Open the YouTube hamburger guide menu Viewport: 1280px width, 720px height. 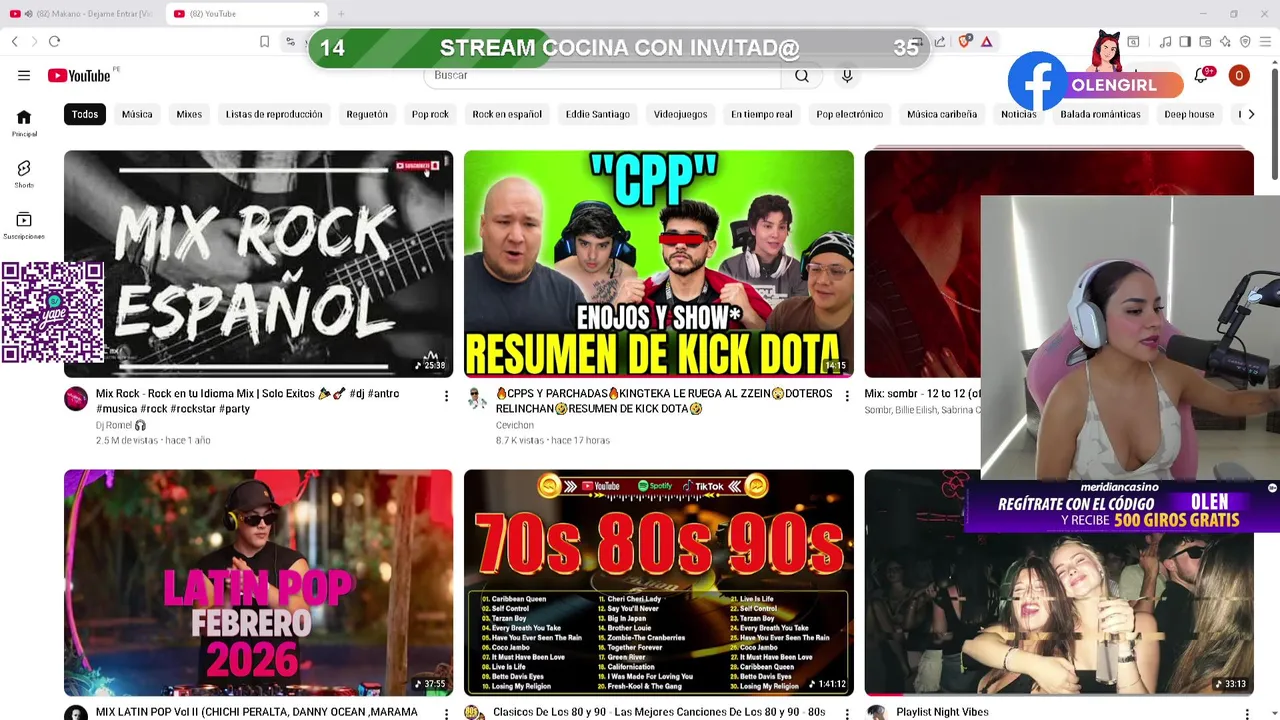[x=24, y=75]
